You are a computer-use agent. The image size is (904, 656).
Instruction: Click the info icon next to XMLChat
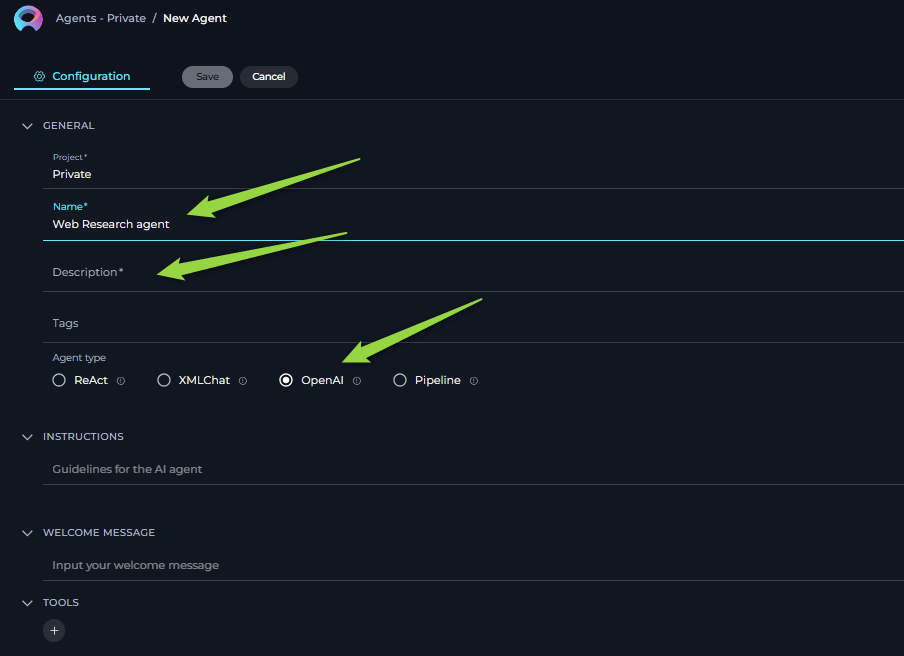(x=243, y=381)
